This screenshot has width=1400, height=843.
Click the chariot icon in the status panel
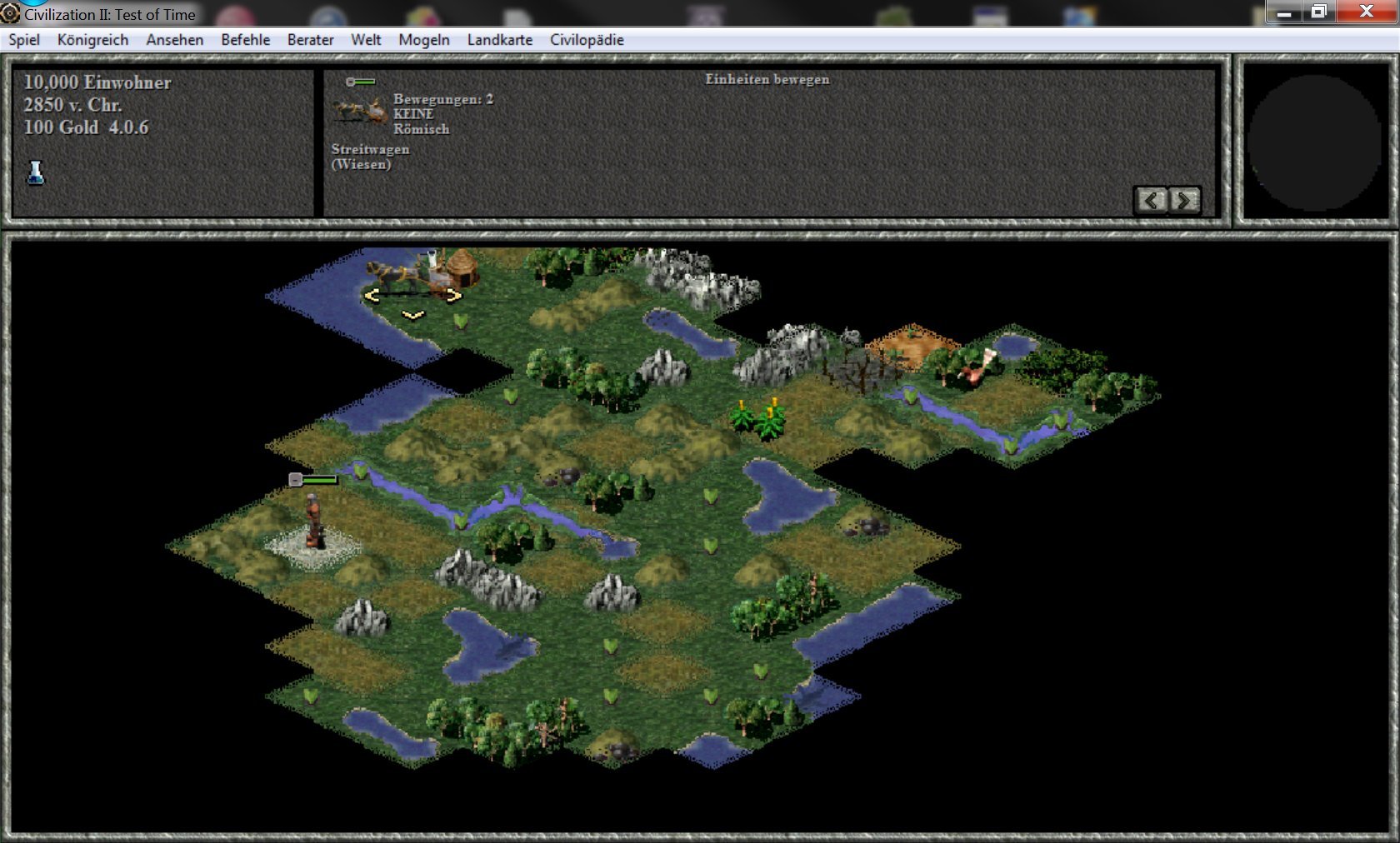point(360,112)
